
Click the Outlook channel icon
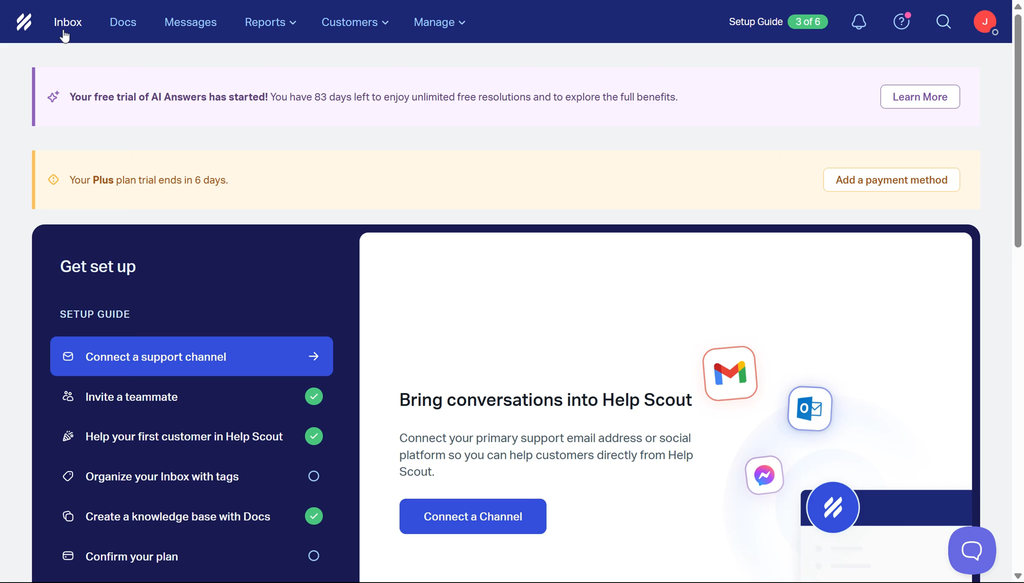pyautogui.click(x=809, y=408)
